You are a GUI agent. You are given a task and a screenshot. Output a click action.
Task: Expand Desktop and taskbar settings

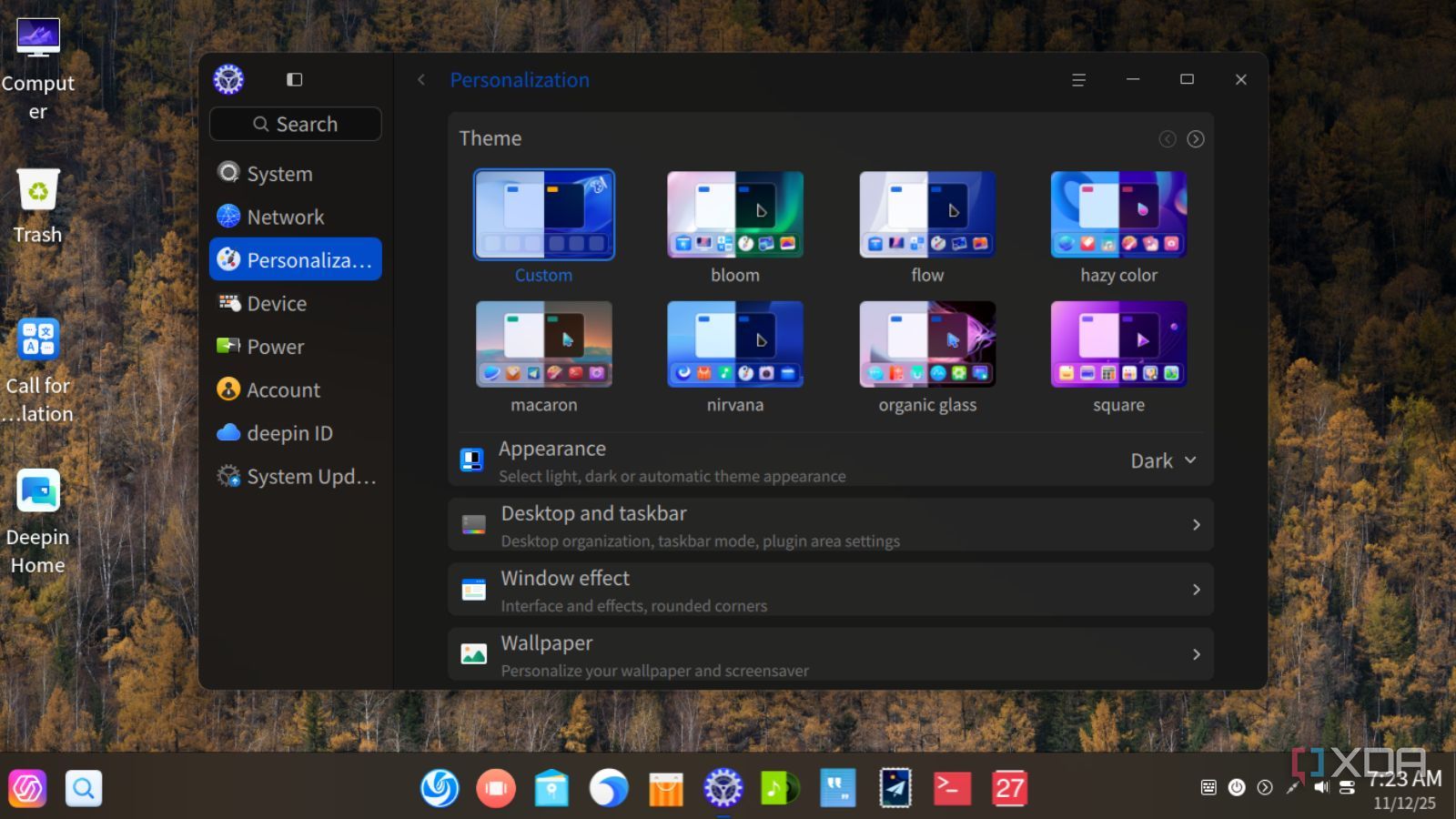tap(830, 525)
